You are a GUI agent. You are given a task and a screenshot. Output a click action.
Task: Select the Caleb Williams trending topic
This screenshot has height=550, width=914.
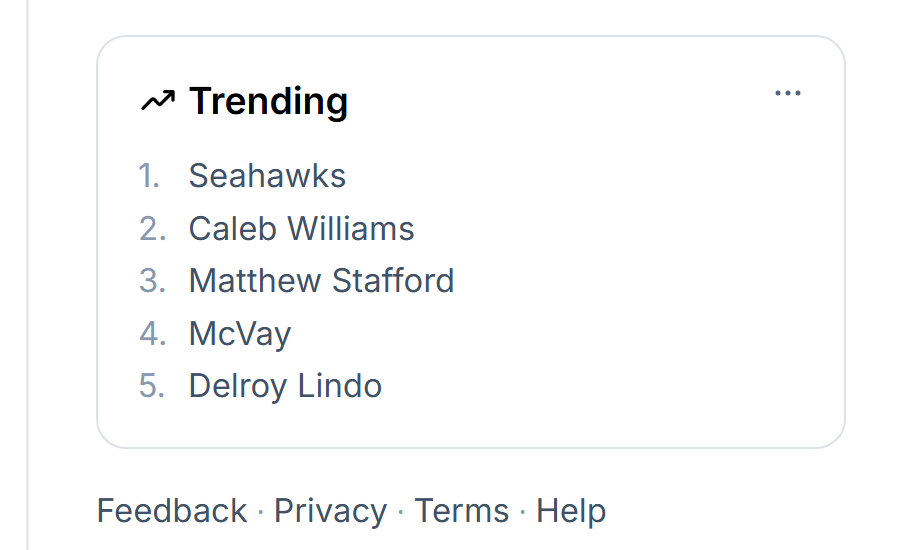point(301,229)
